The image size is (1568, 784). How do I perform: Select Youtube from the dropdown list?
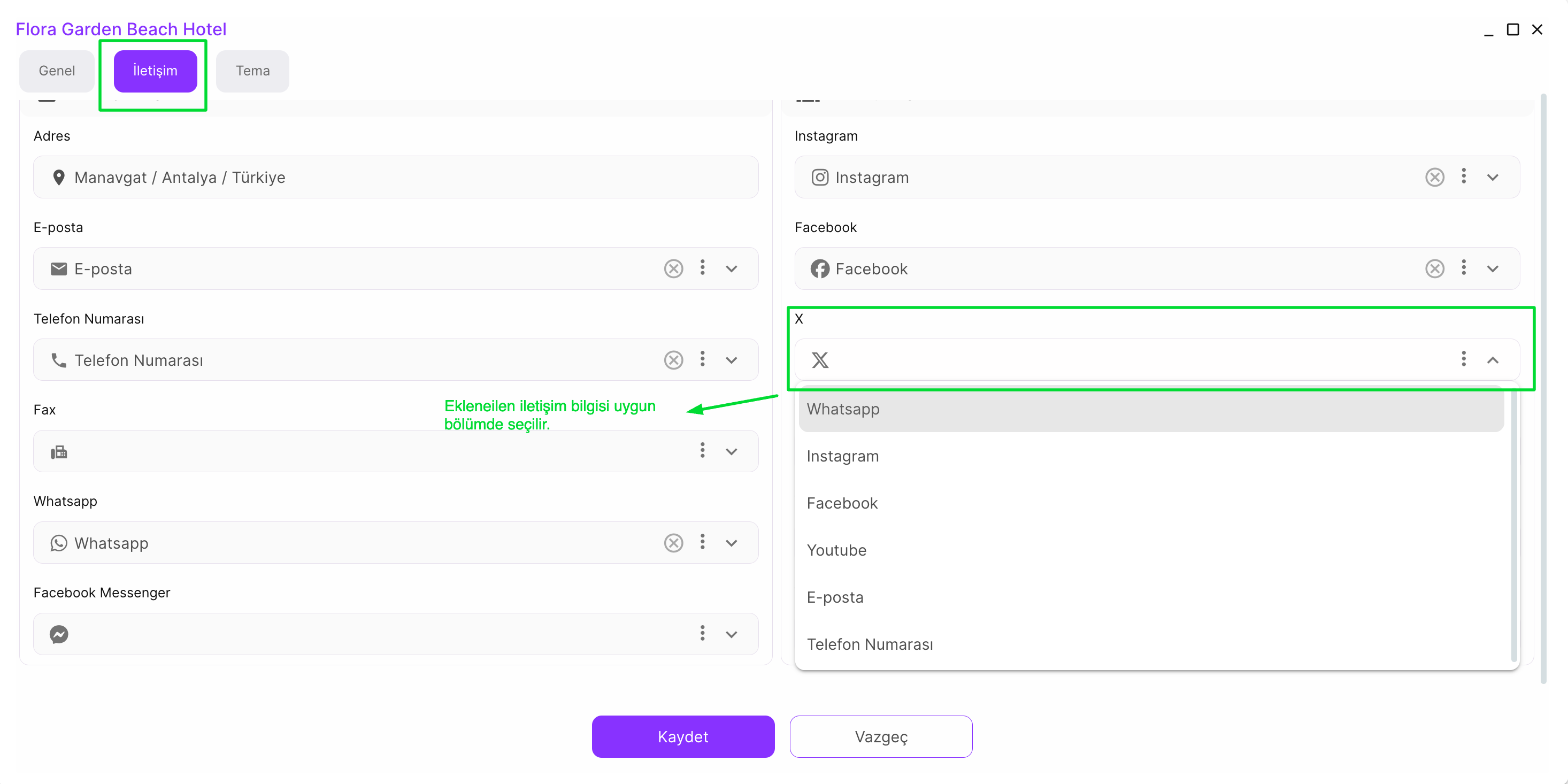pyautogui.click(x=836, y=550)
